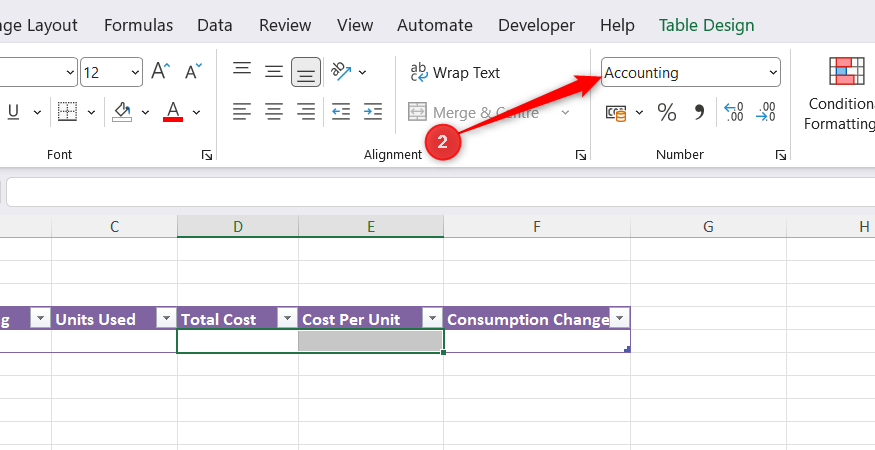
Task: Increase the indent
Action: (x=373, y=112)
